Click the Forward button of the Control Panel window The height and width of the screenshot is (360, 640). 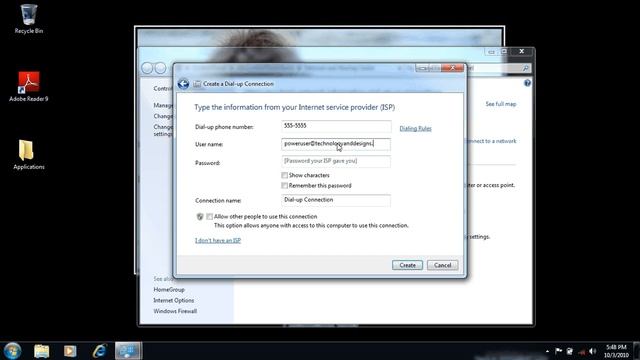(161, 68)
